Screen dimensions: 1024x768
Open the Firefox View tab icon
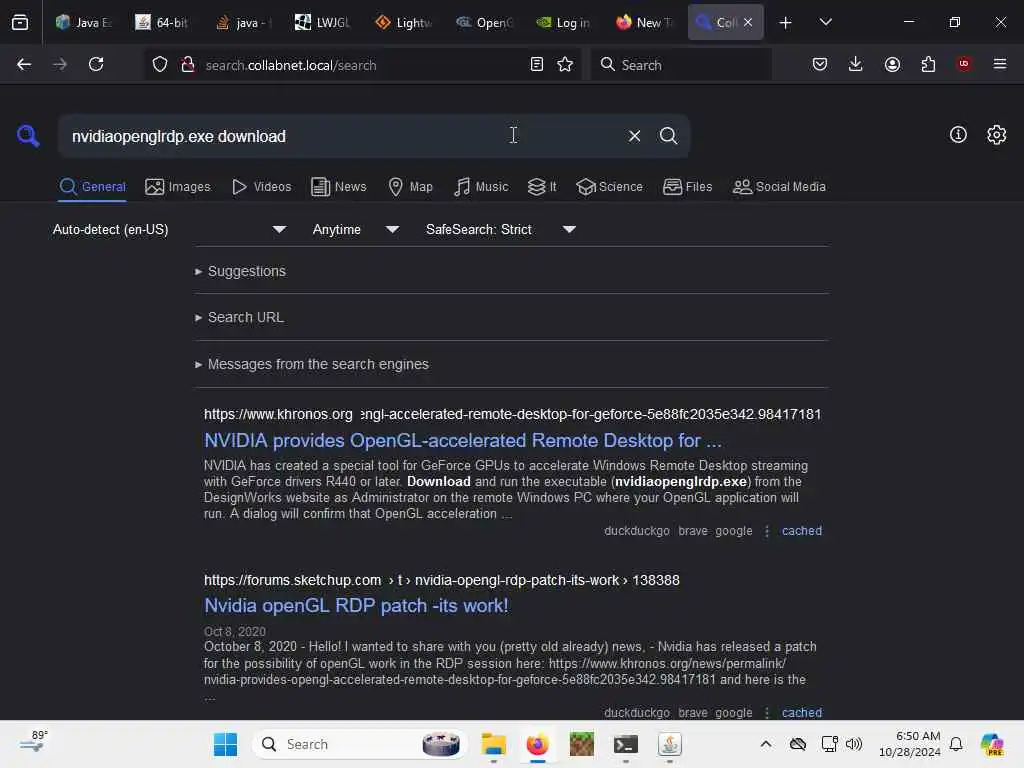20,22
